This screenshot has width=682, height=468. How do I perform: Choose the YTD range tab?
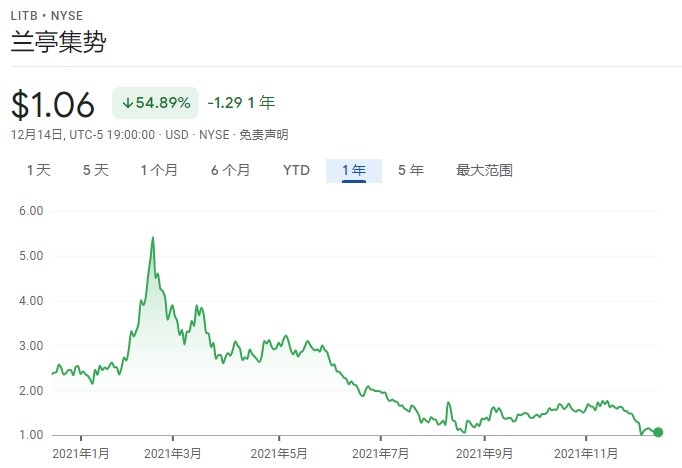296,170
